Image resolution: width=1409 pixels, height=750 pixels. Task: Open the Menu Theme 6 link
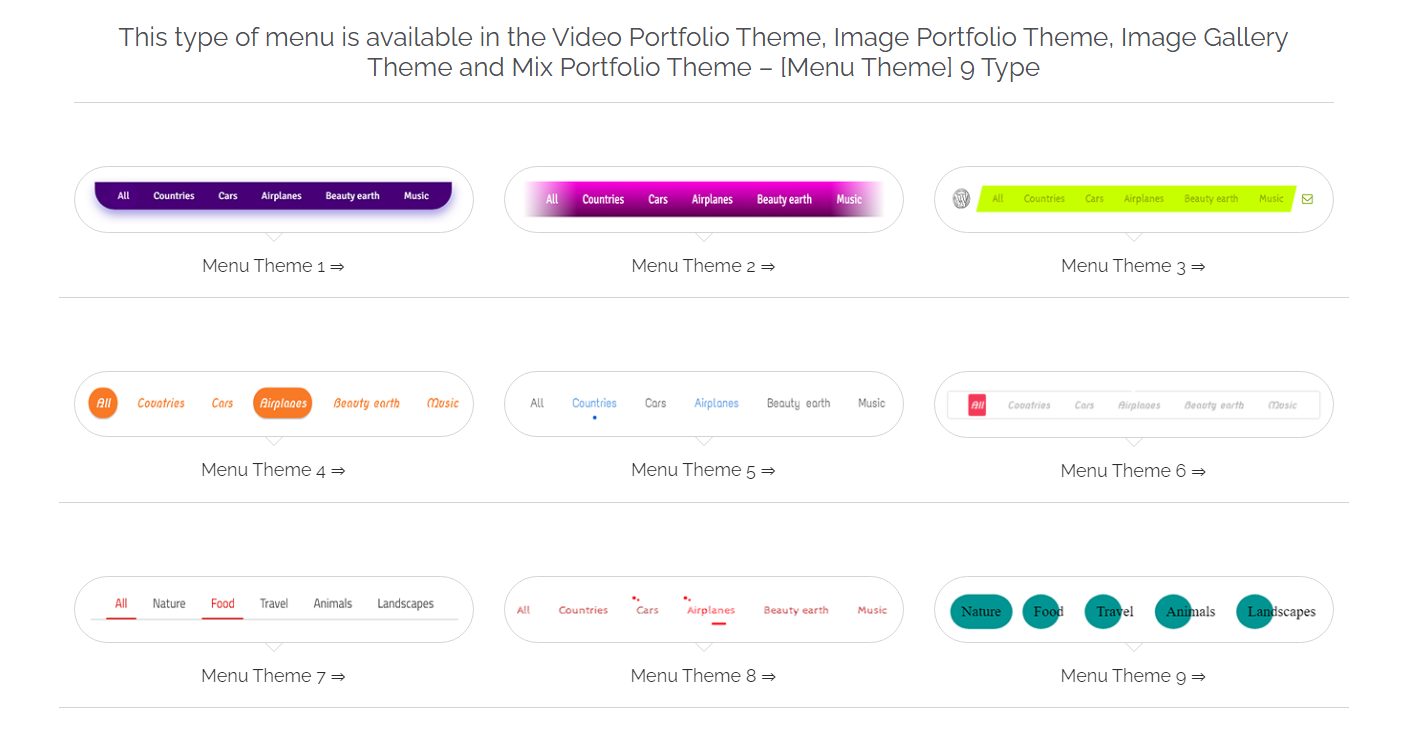tap(1133, 471)
